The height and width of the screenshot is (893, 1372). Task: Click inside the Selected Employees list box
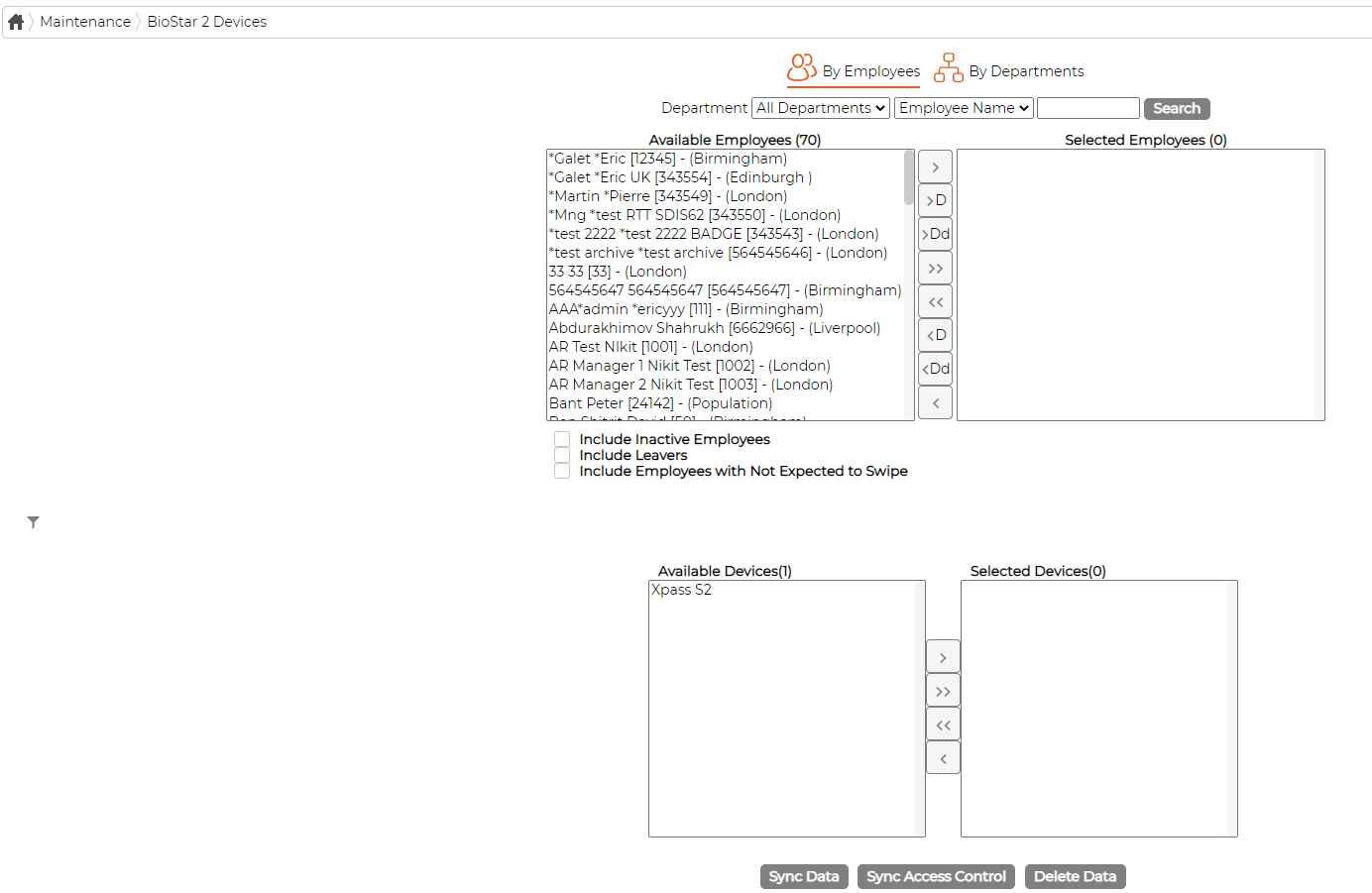point(1140,284)
